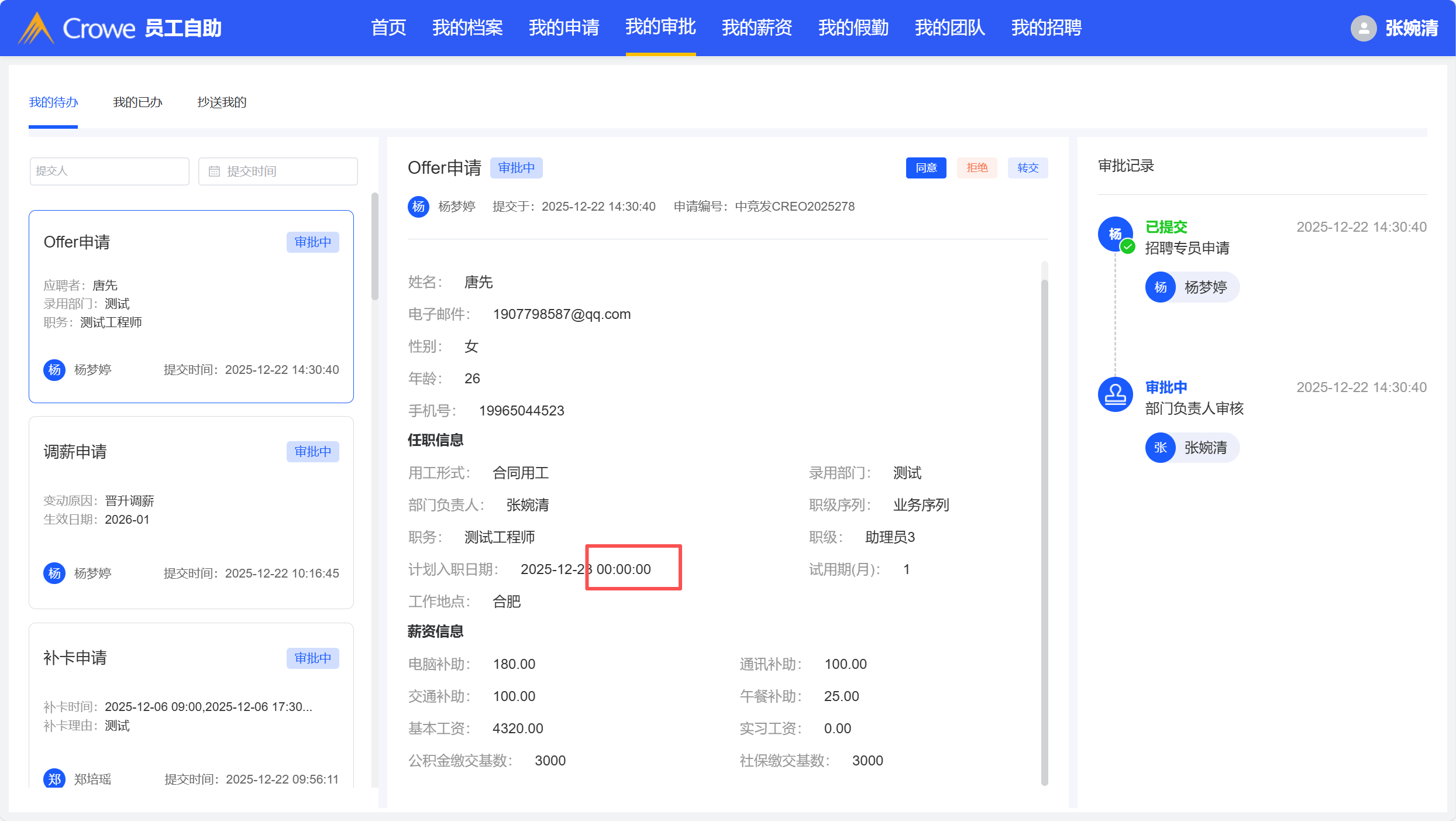Click the 郑 avatar in 补卡申请 card
This screenshot has height=821, width=1456.
pyautogui.click(x=54, y=779)
